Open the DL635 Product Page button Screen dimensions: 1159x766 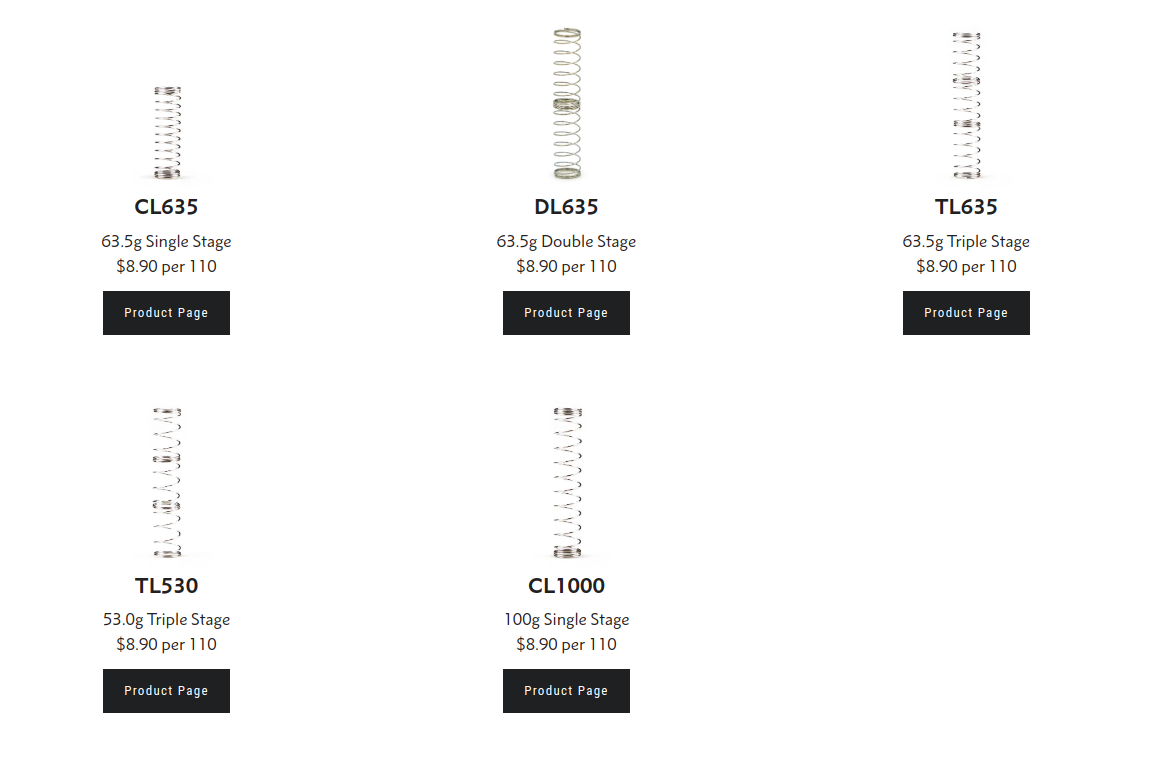pos(566,313)
